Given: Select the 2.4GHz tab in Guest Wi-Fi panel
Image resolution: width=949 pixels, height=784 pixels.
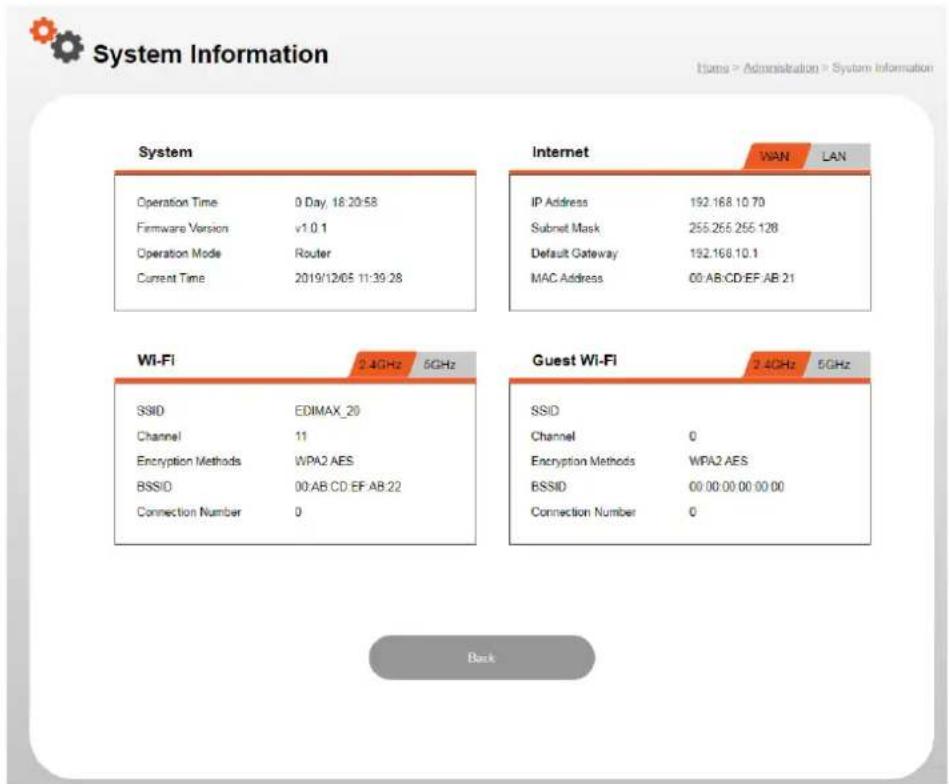Looking at the screenshot, I should tap(776, 364).
